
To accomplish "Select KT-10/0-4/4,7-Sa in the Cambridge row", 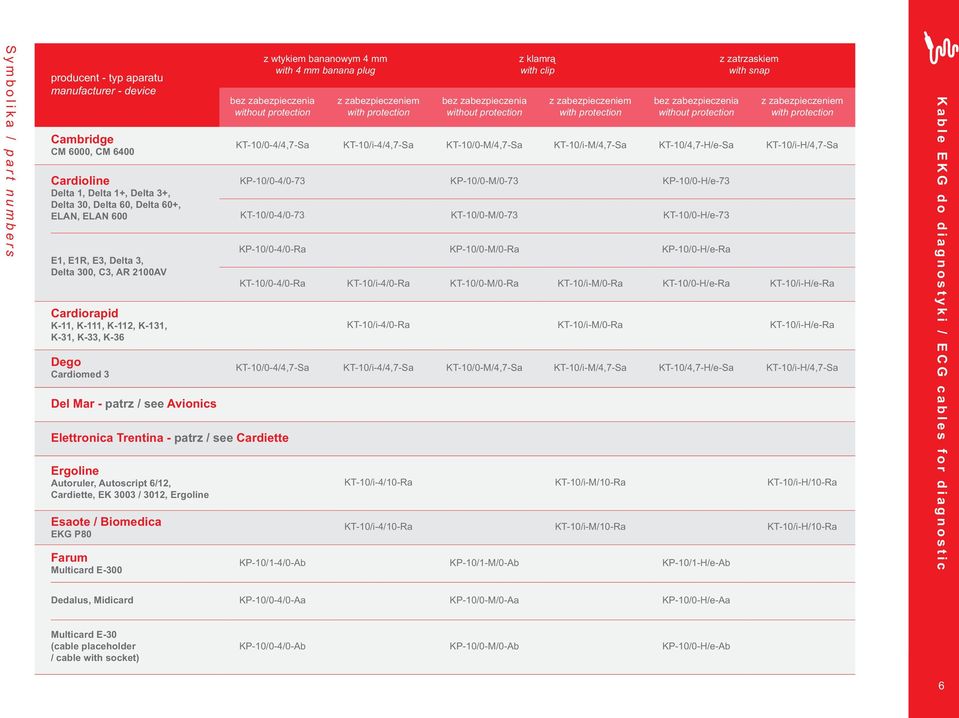I will [x=272, y=145].
